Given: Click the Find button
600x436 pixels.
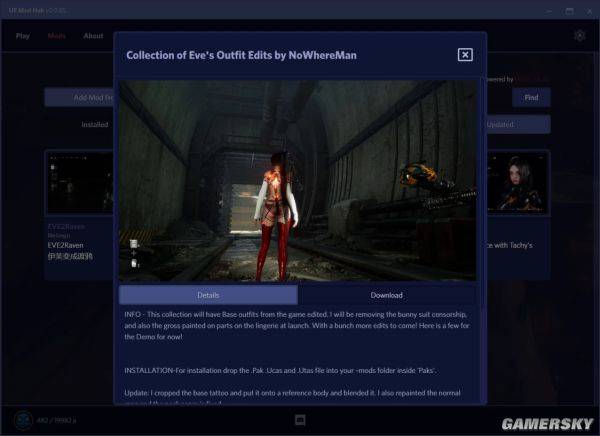Looking at the screenshot, I should coord(531,97).
